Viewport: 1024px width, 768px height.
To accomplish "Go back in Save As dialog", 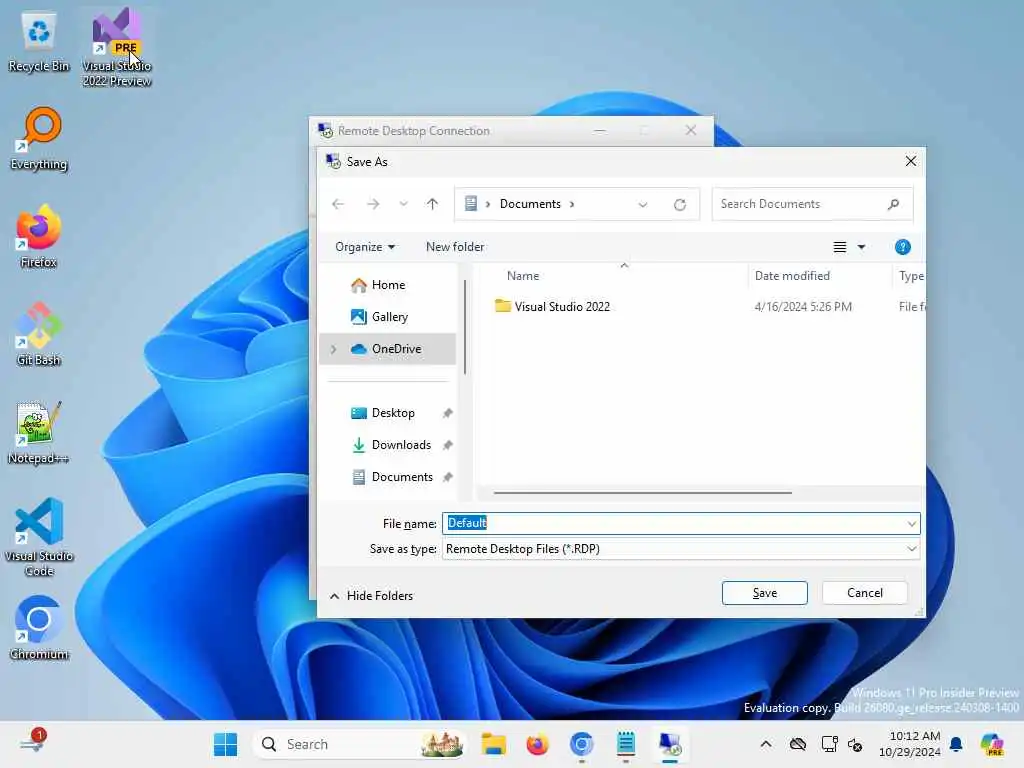I will pyautogui.click(x=338, y=204).
